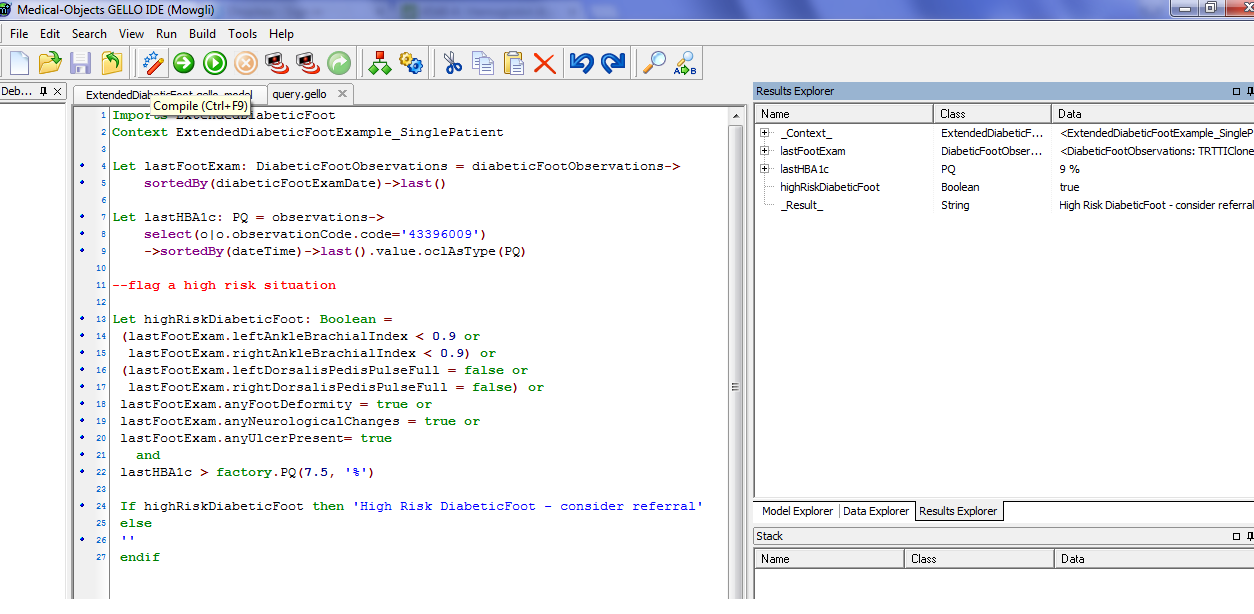Open the Help menu
Viewport: 1254px width, 614px height.
pos(281,34)
